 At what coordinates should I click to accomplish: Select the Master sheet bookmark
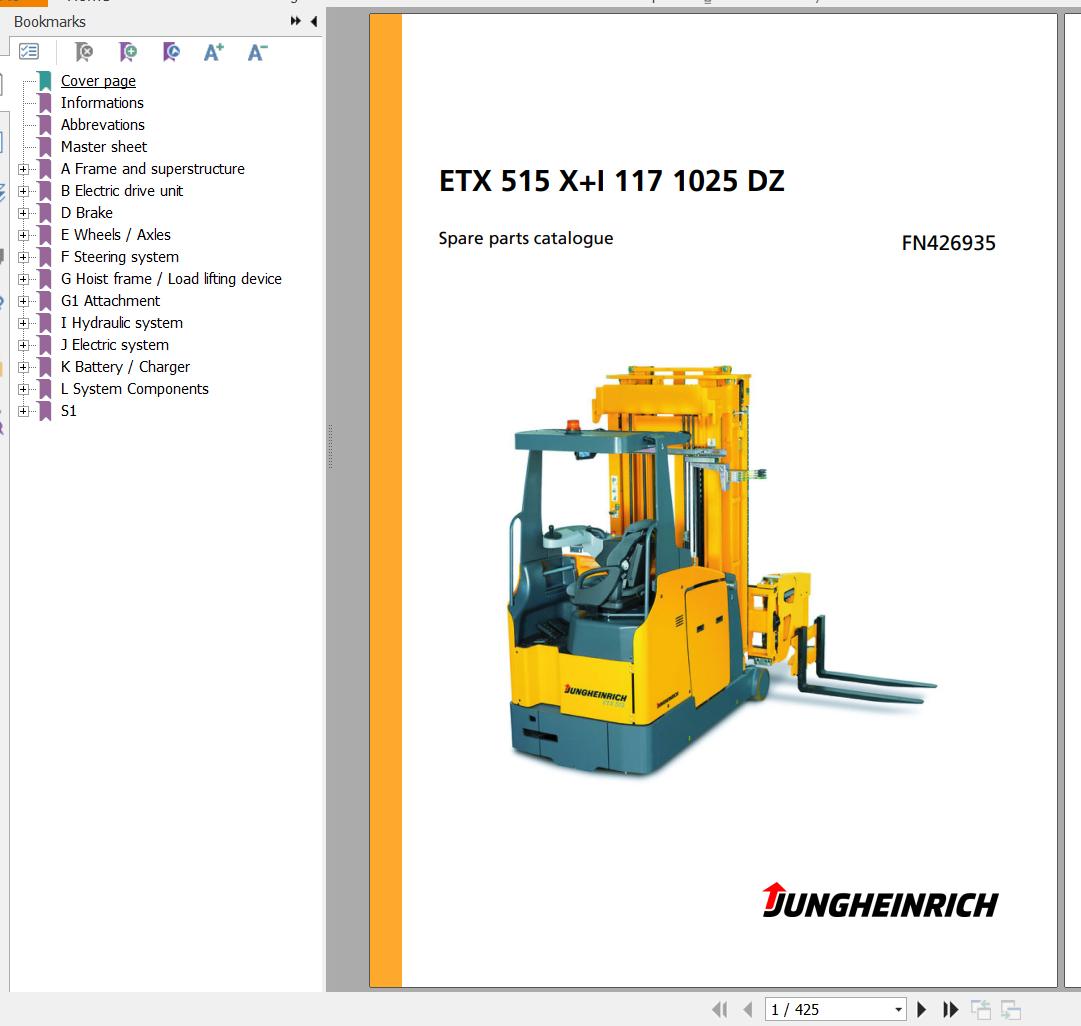coord(103,147)
